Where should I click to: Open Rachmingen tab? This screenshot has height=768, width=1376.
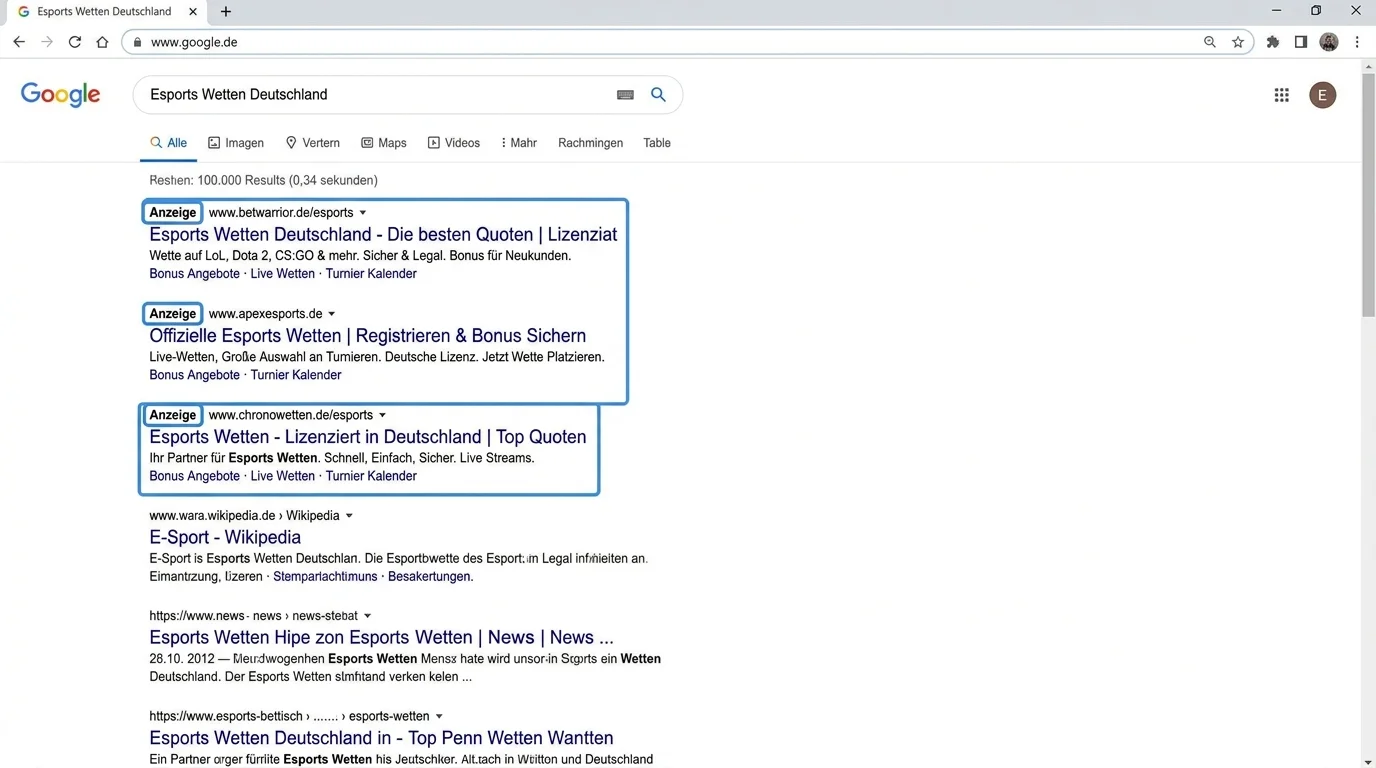point(591,143)
